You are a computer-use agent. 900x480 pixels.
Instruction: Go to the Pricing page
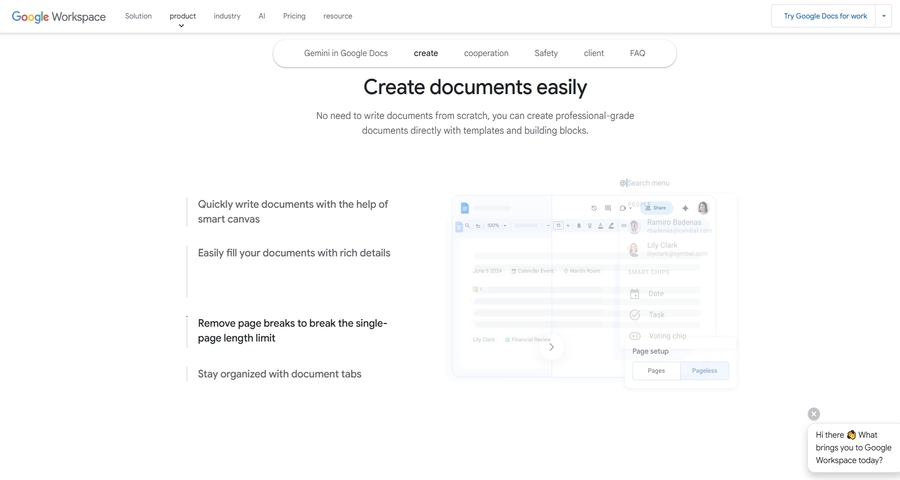click(294, 16)
